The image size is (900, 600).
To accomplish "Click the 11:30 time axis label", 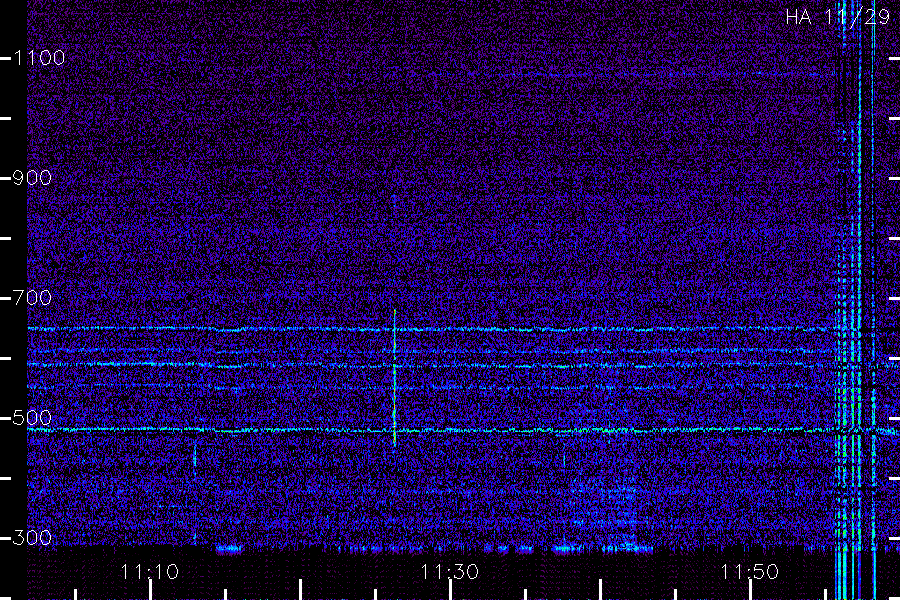I will click(449, 572).
